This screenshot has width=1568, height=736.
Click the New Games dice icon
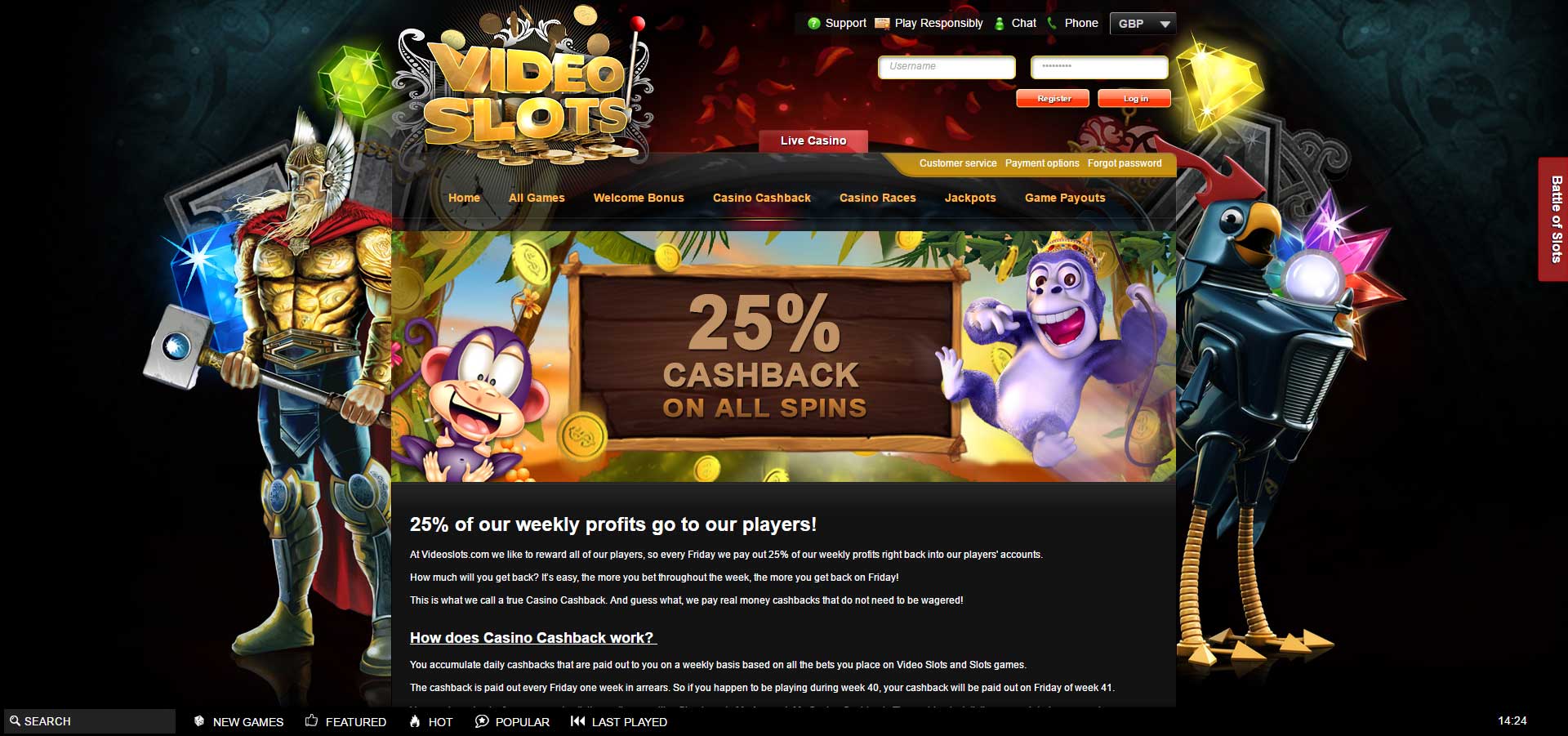pyautogui.click(x=199, y=721)
